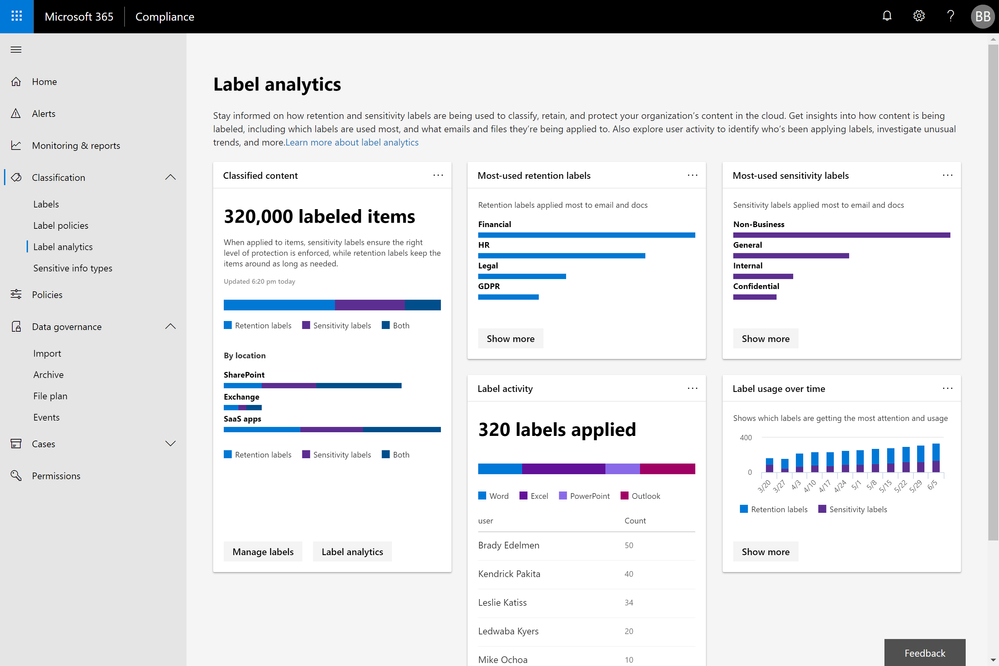This screenshot has width=999, height=666.
Task: Open the Import page
Action: point(47,353)
